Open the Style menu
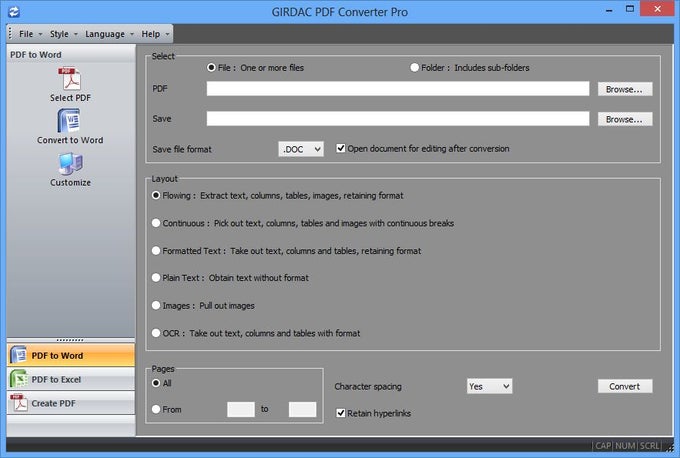Image resolution: width=680 pixels, height=458 pixels. pos(63,34)
